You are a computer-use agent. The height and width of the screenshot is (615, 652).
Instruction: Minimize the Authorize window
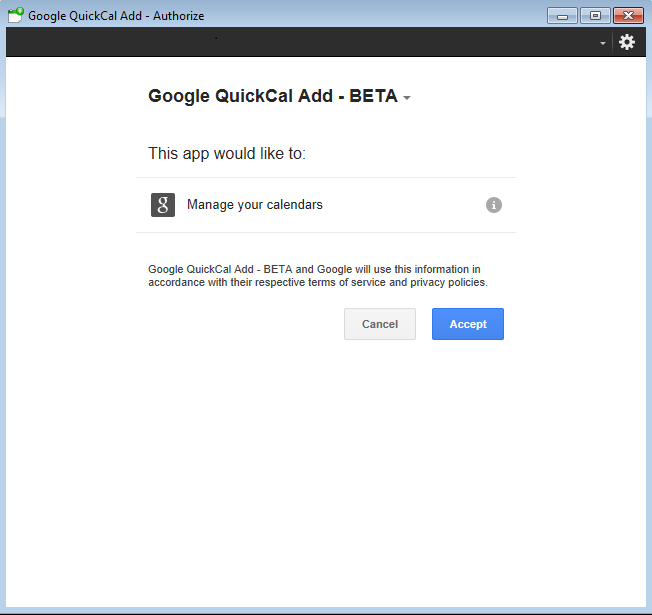(562, 16)
